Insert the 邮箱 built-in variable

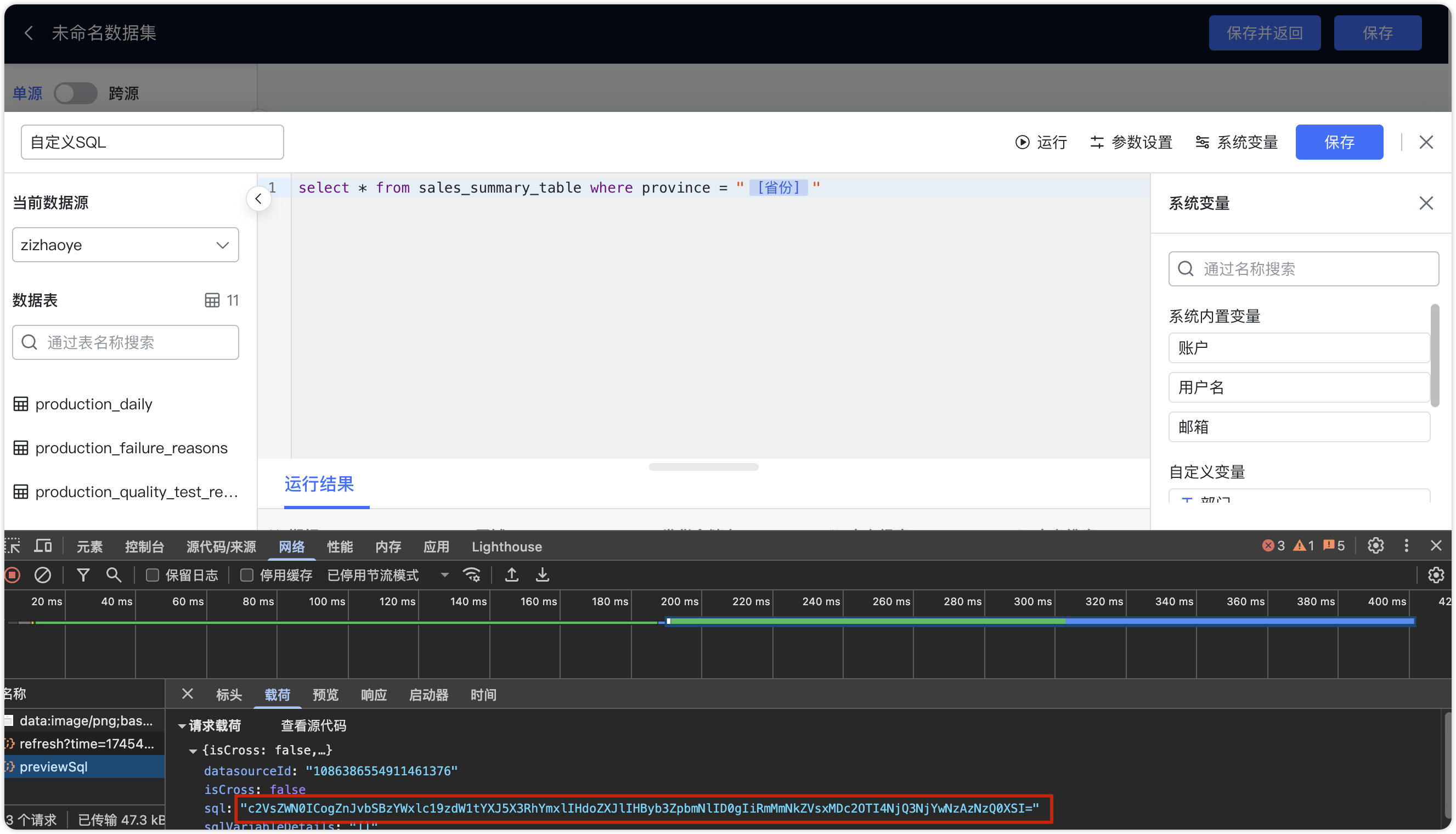click(x=1299, y=427)
